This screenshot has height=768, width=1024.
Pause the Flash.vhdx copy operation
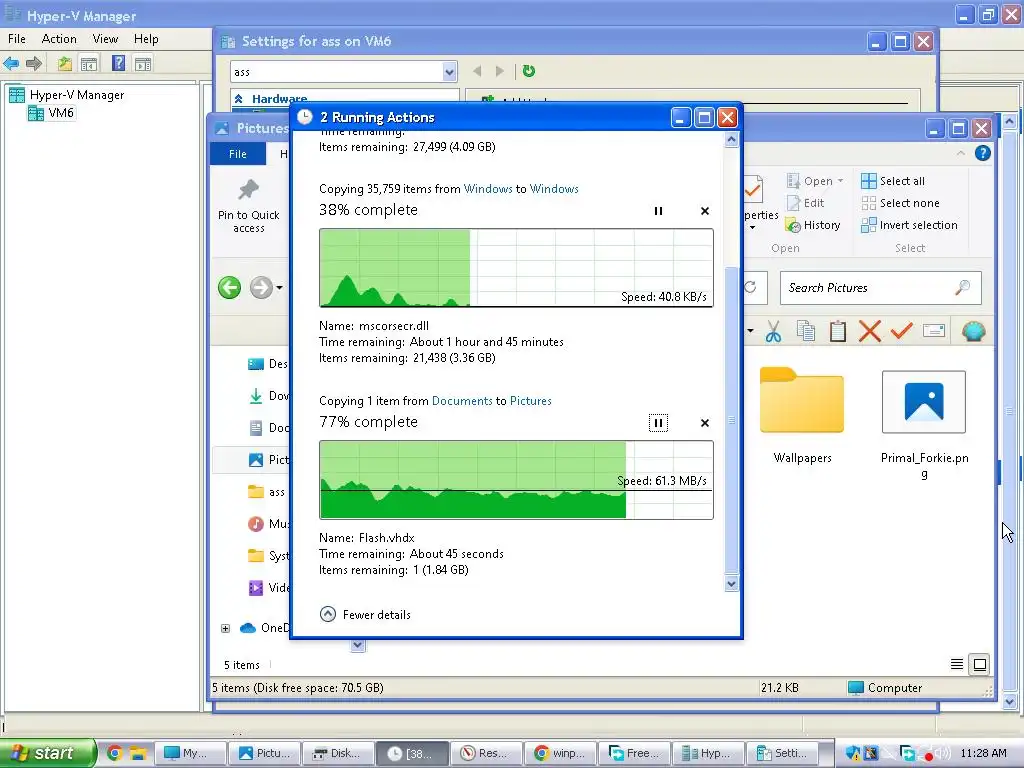coord(658,423)
